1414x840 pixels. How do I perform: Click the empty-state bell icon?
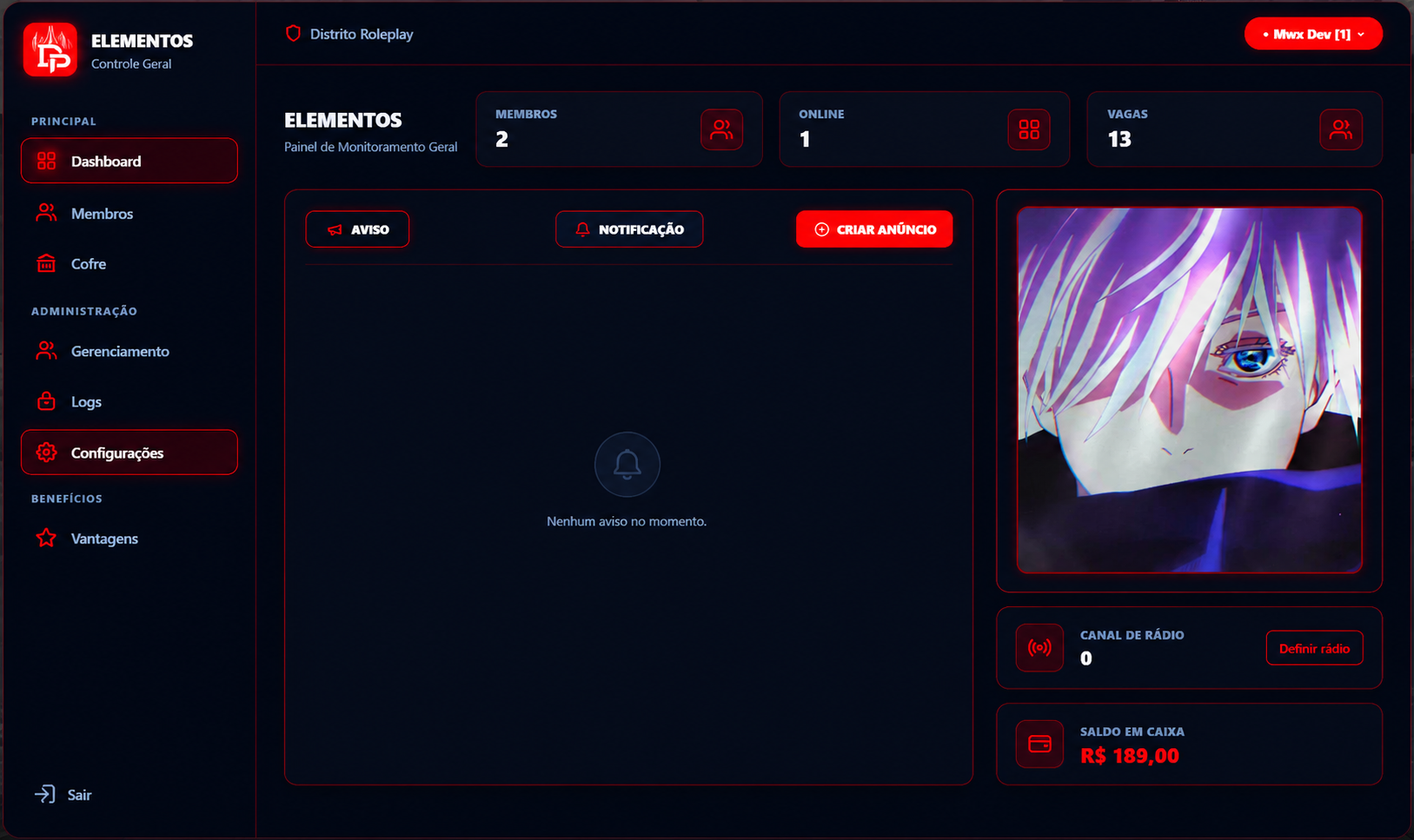pyautogui.click(x=627, y=465)
